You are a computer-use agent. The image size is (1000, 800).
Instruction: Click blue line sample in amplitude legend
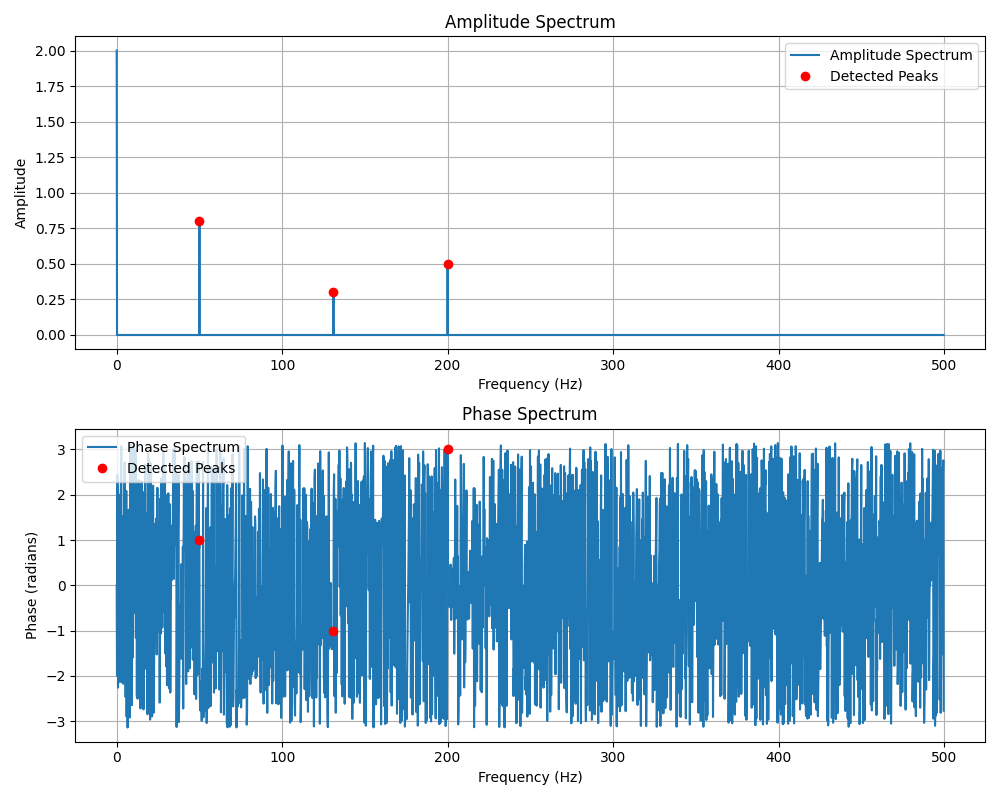point(805,56)
